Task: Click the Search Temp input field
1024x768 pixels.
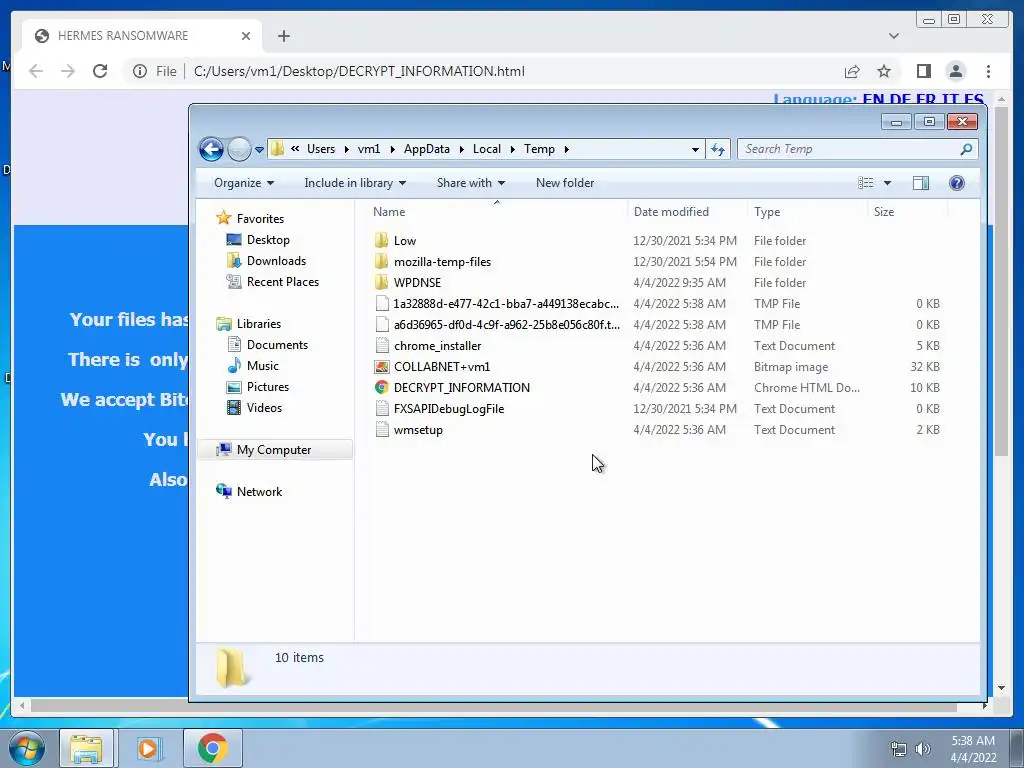Action: coord(849,149)
